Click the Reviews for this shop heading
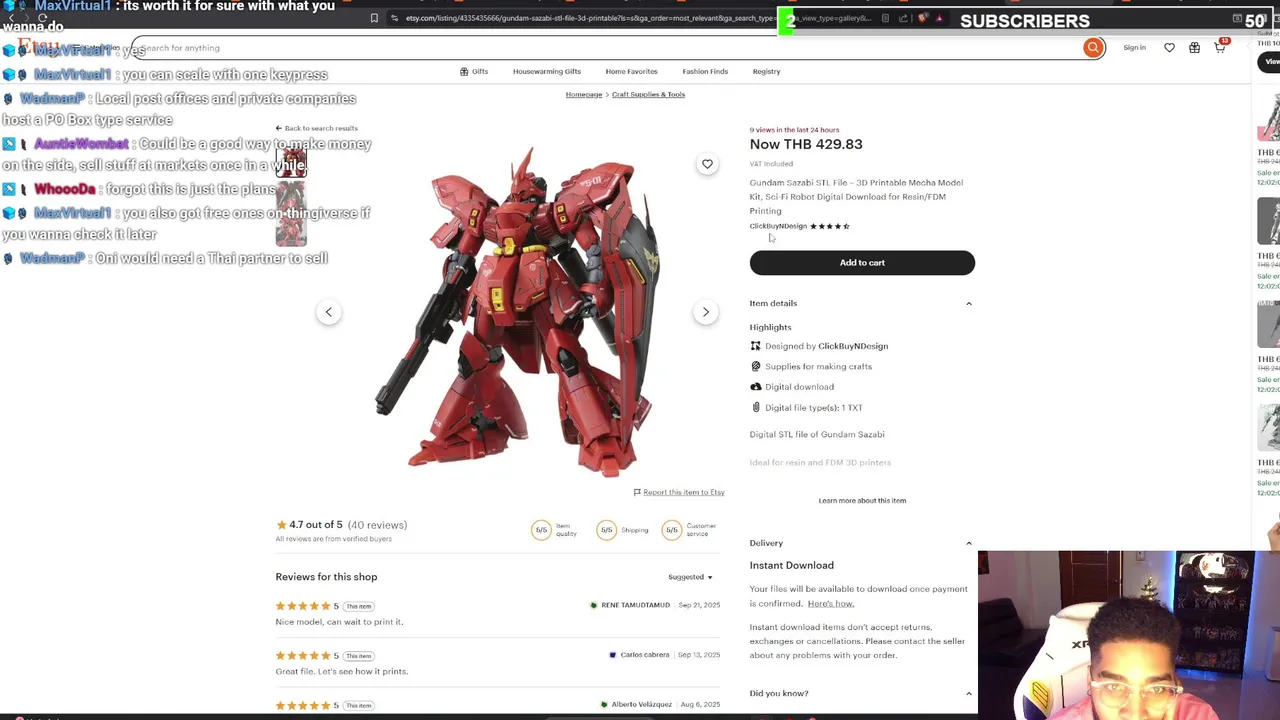The height and width of the screenshot is (720, 1280). 326,577
